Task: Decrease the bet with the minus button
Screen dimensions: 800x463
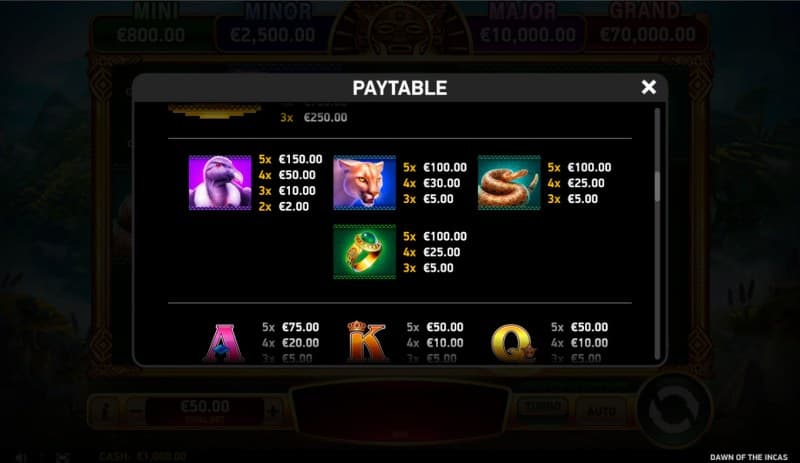Action: [135, 411]
